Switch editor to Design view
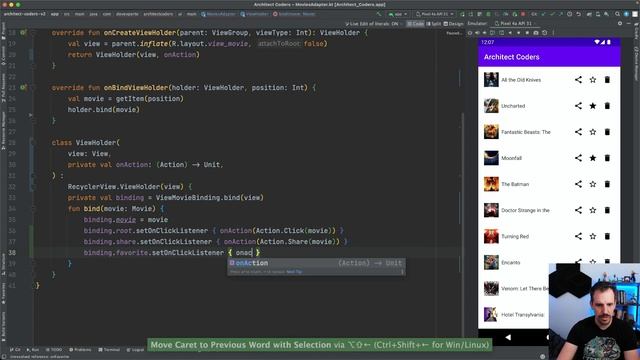This screenshot has width=640, height=360. pyautogui.click(x=454, y=24)
